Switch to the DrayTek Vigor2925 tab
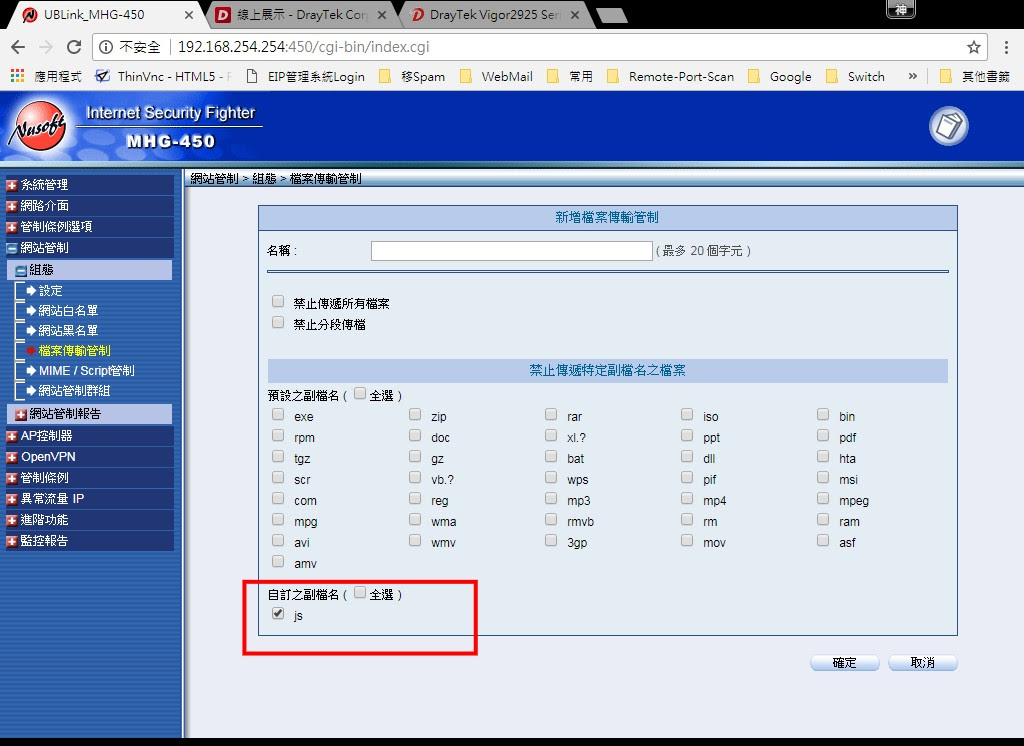1024x746 pixels. pos(495,14)
